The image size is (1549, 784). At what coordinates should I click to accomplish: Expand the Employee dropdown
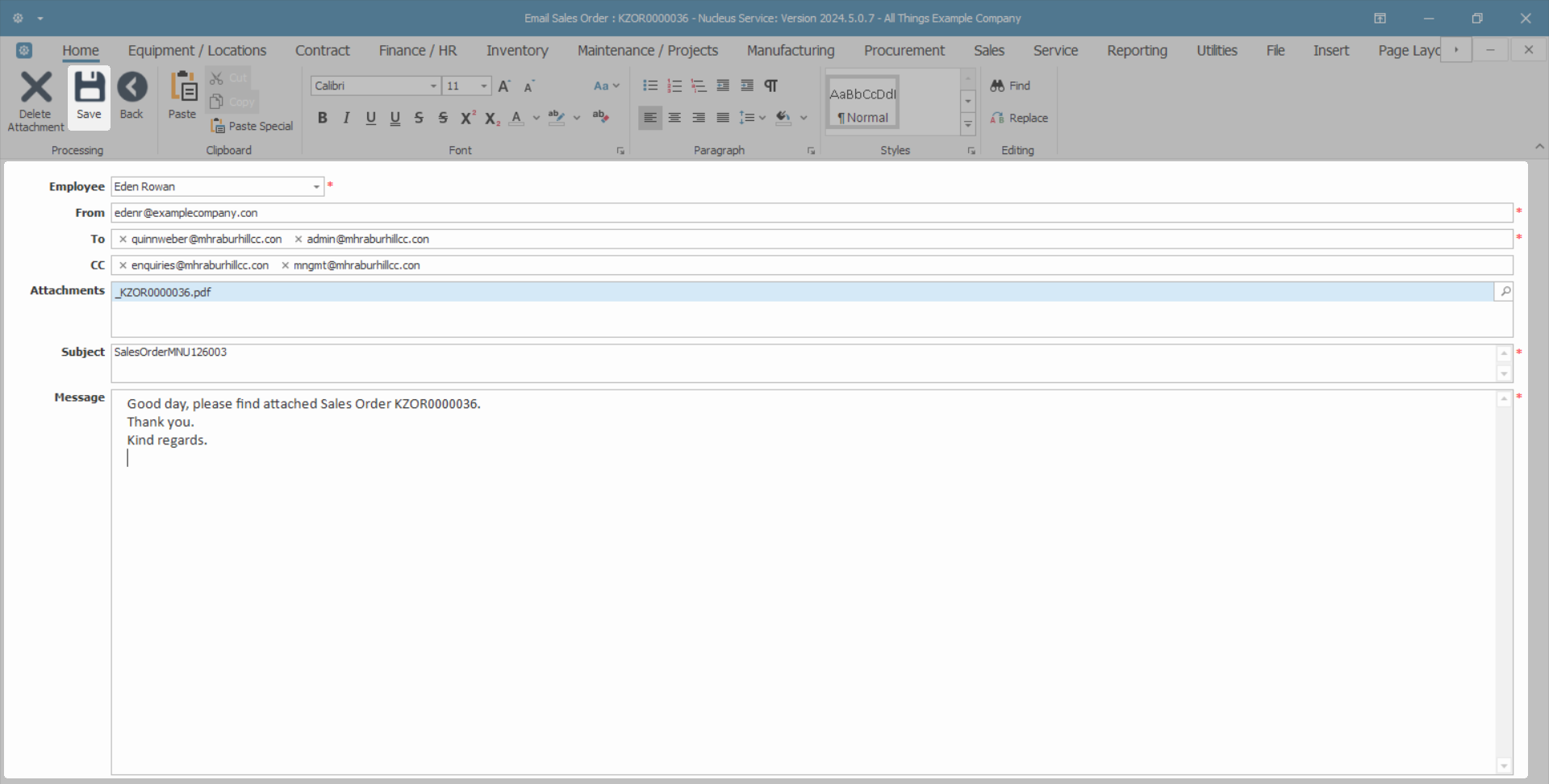[x=316, y=186]
